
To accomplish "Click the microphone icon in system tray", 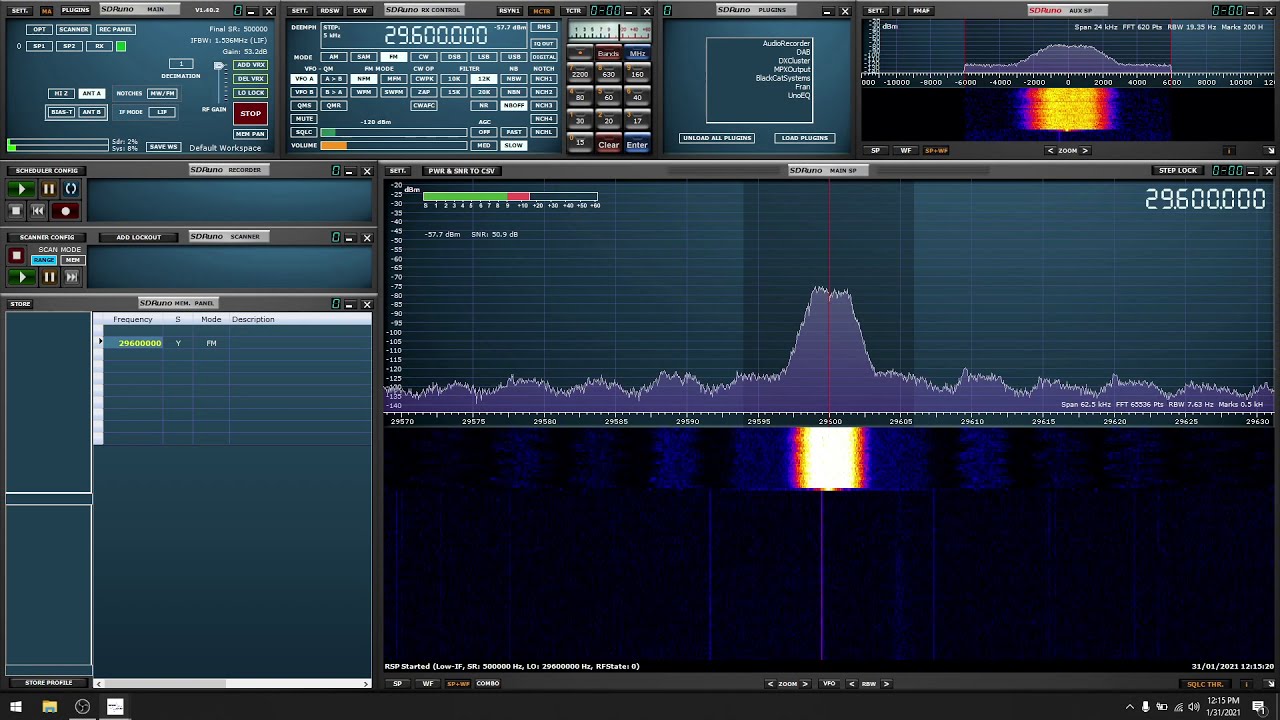I will [1146, 707].
